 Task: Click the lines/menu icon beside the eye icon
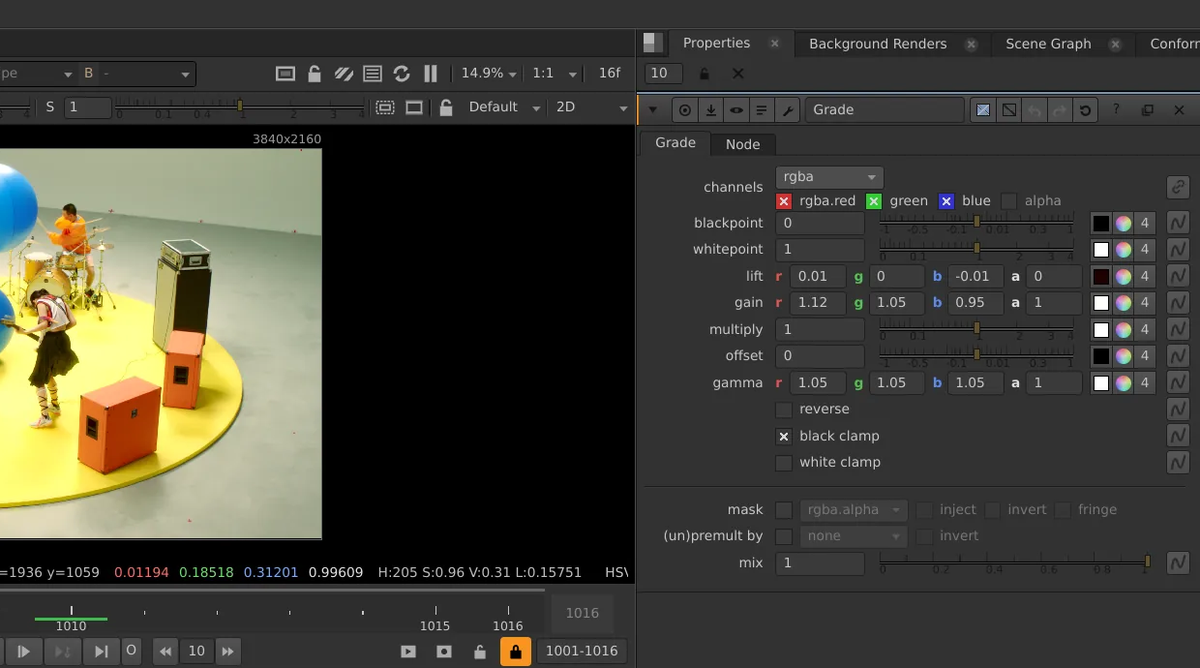[762, 110]
